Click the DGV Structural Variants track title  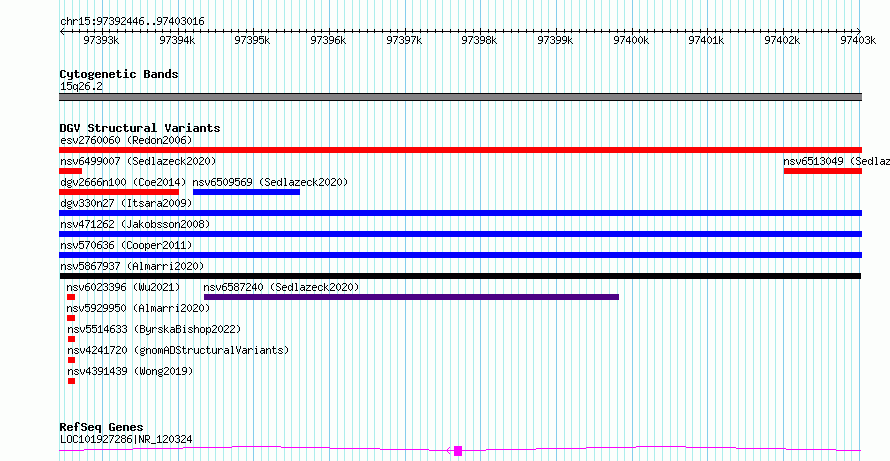tap(140, 128)
